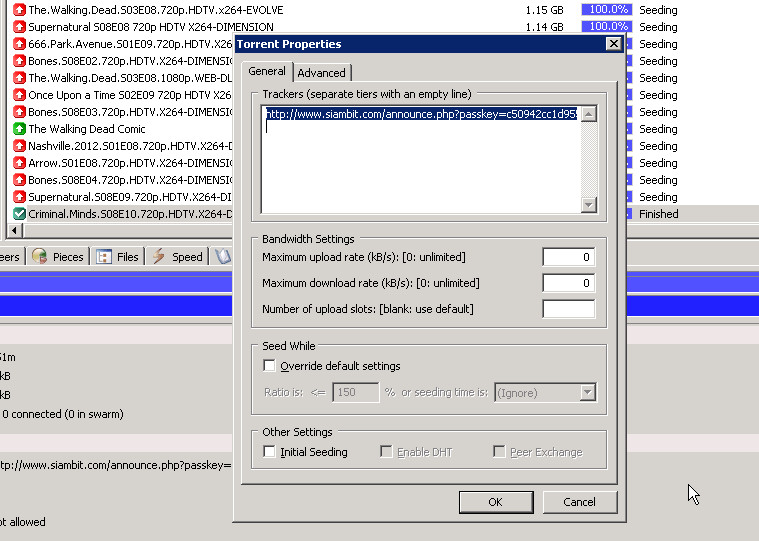Select Supernatural S08E08 720p HDTV torrent row

(151, 27)
